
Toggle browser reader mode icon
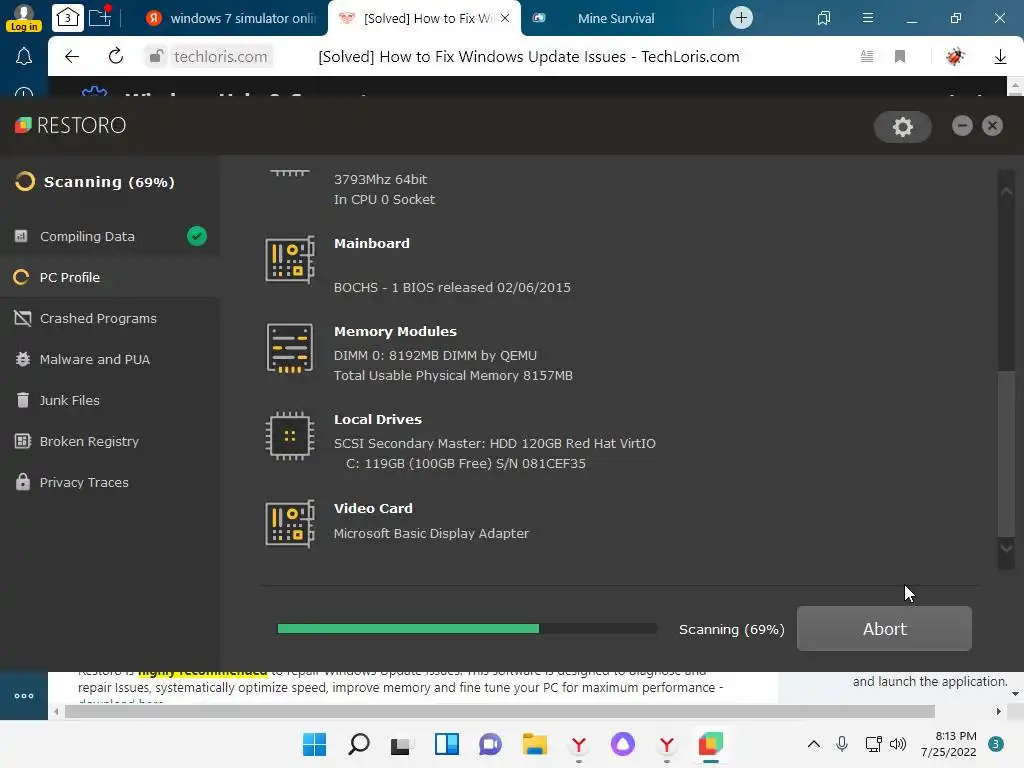coord(867,57)
